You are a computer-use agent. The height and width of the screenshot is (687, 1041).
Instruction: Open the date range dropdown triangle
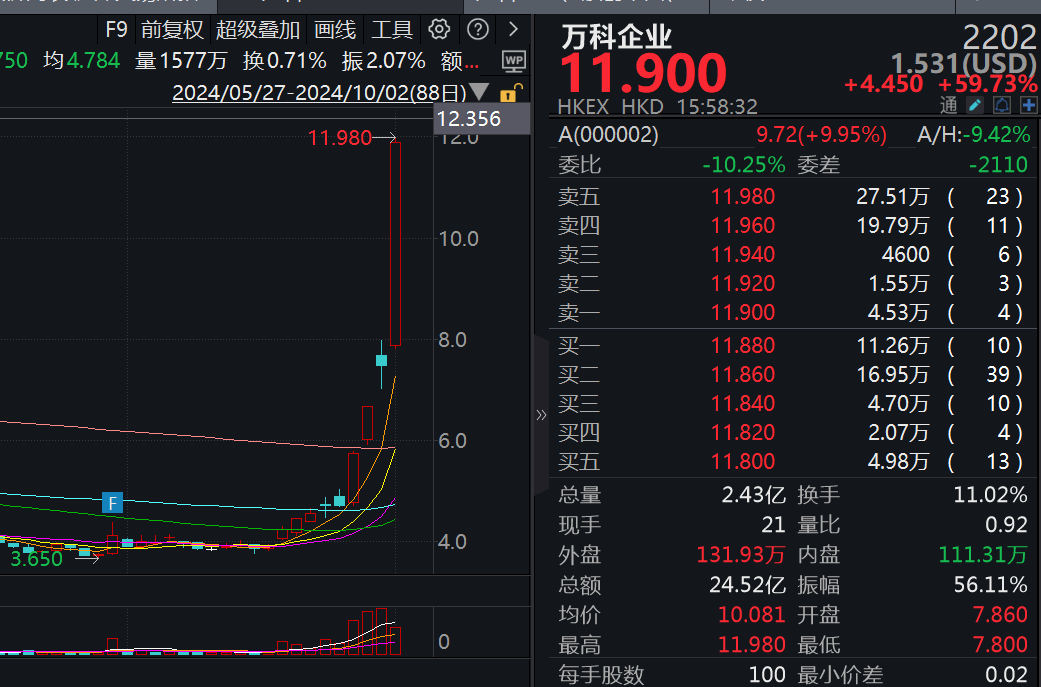pyautogui.click(x=479, y=92)
